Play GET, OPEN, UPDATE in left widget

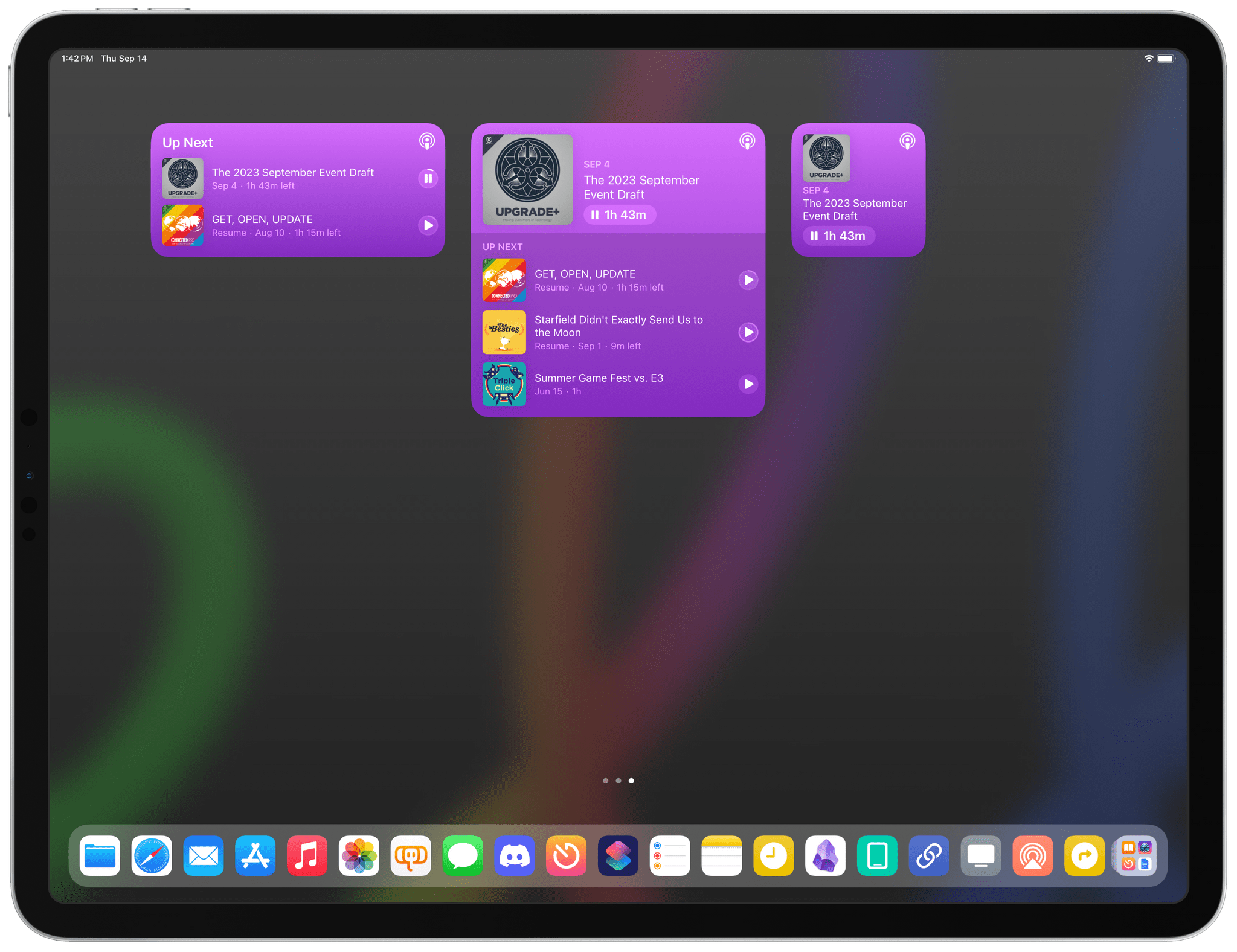428,225
